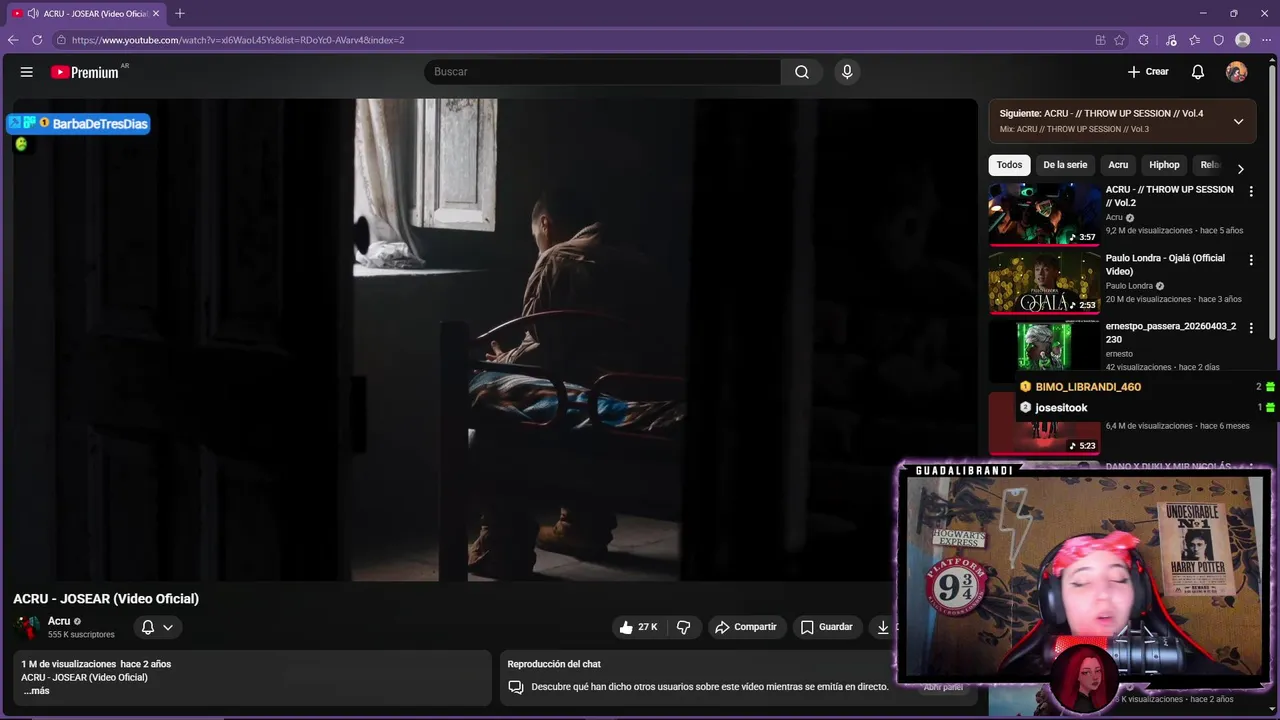Like the video with thumbs up
The image size is (1280, 720).
click(x=637, y=627)
